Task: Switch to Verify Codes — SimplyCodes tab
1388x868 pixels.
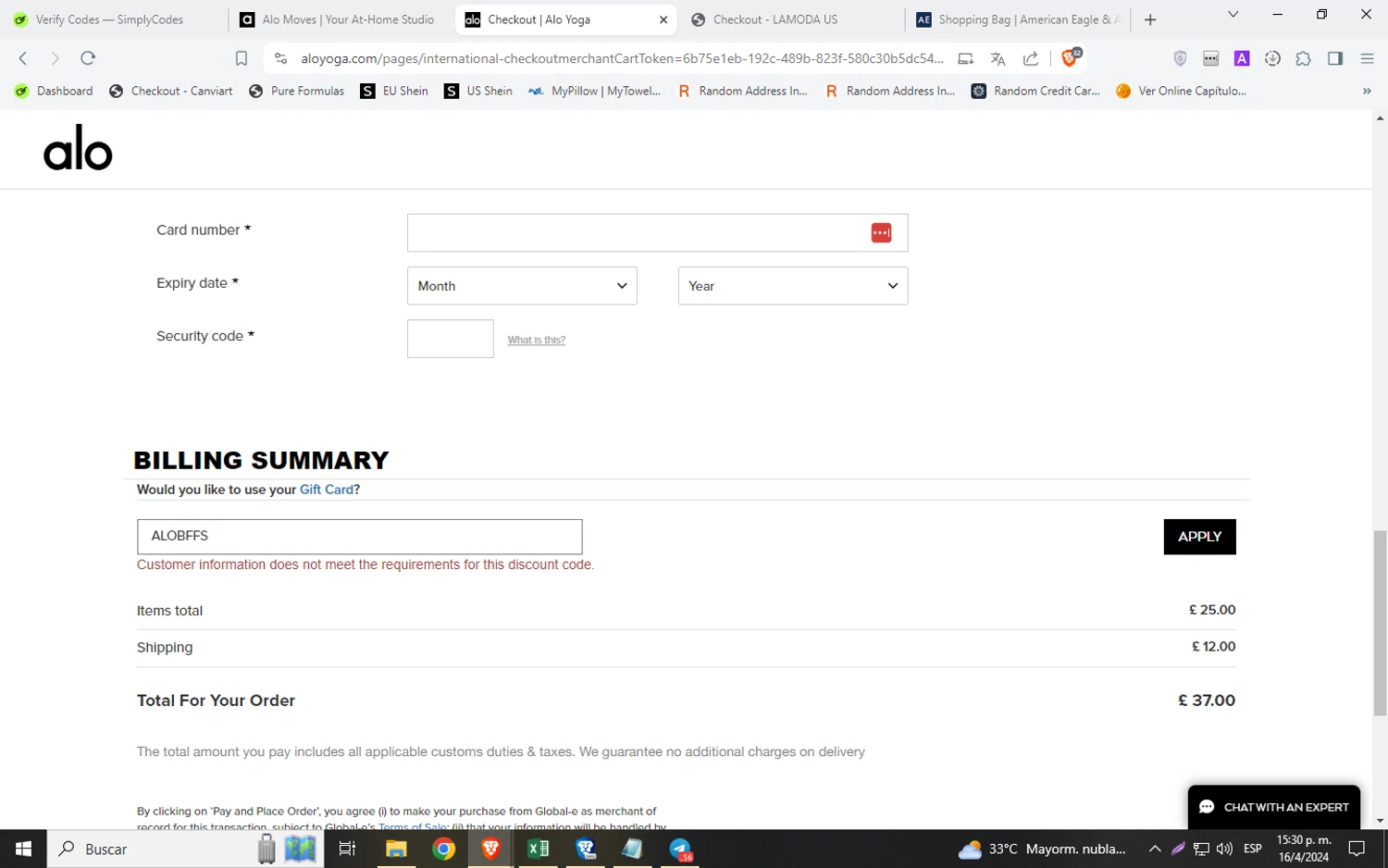Action: pos(111,19)
